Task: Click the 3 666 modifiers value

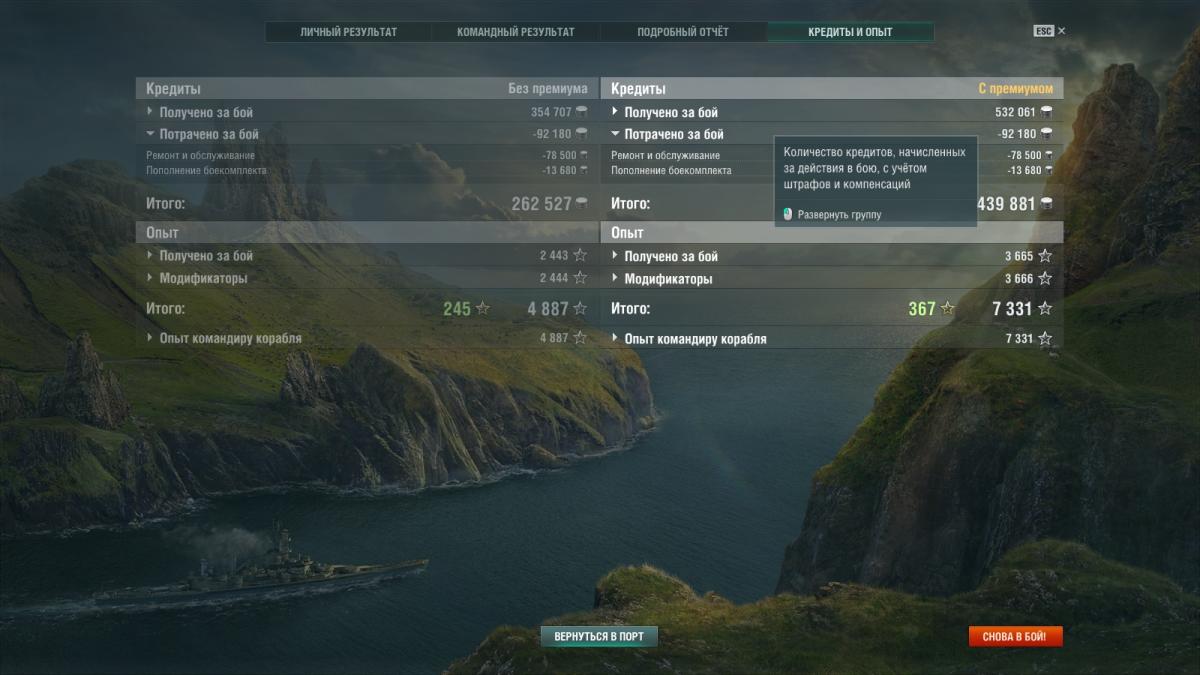Action: tap(1019, 278)
